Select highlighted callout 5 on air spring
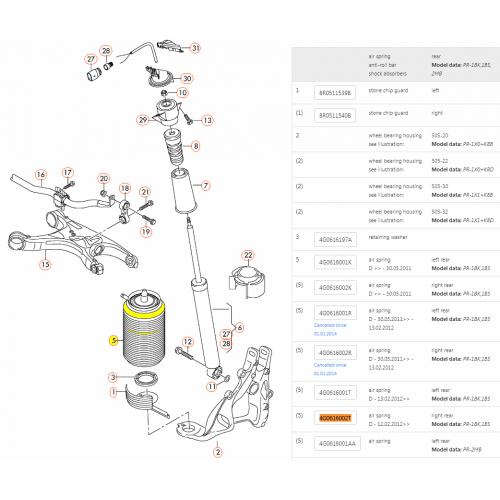The height and width of the screenshot is (500, 500). coord(114,340)
